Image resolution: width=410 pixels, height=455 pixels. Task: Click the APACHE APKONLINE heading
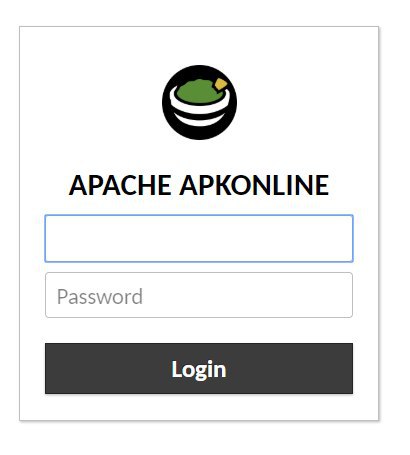point(199,185)
